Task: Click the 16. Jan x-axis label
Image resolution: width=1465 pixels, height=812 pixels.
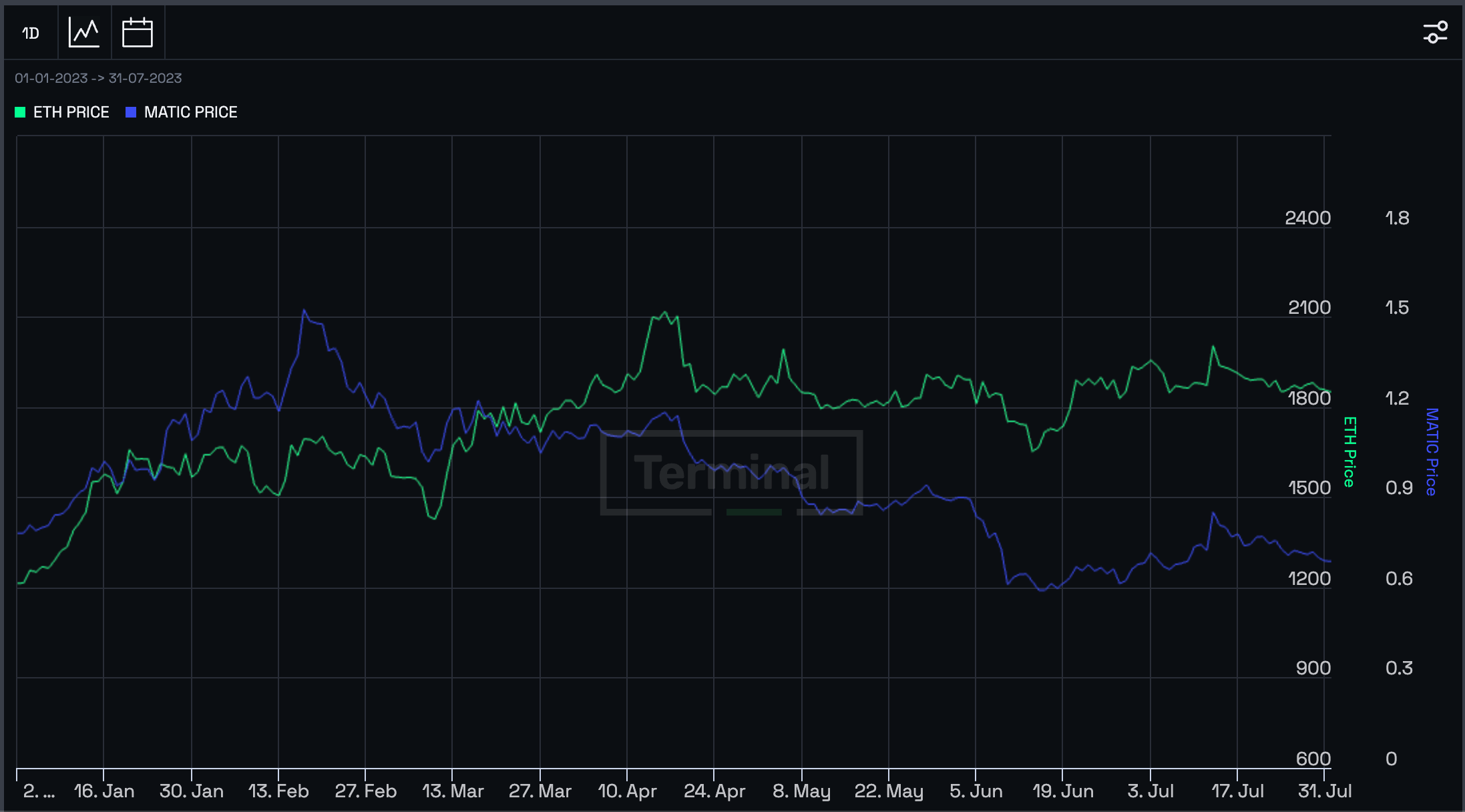Action: click(103, 791)
